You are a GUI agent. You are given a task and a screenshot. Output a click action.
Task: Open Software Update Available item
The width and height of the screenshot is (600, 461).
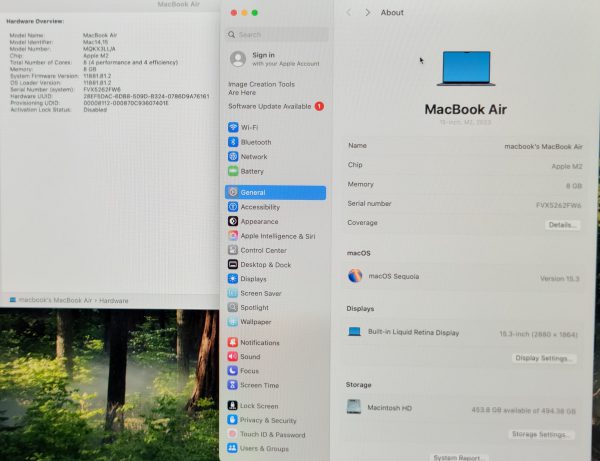click(270, 106)
